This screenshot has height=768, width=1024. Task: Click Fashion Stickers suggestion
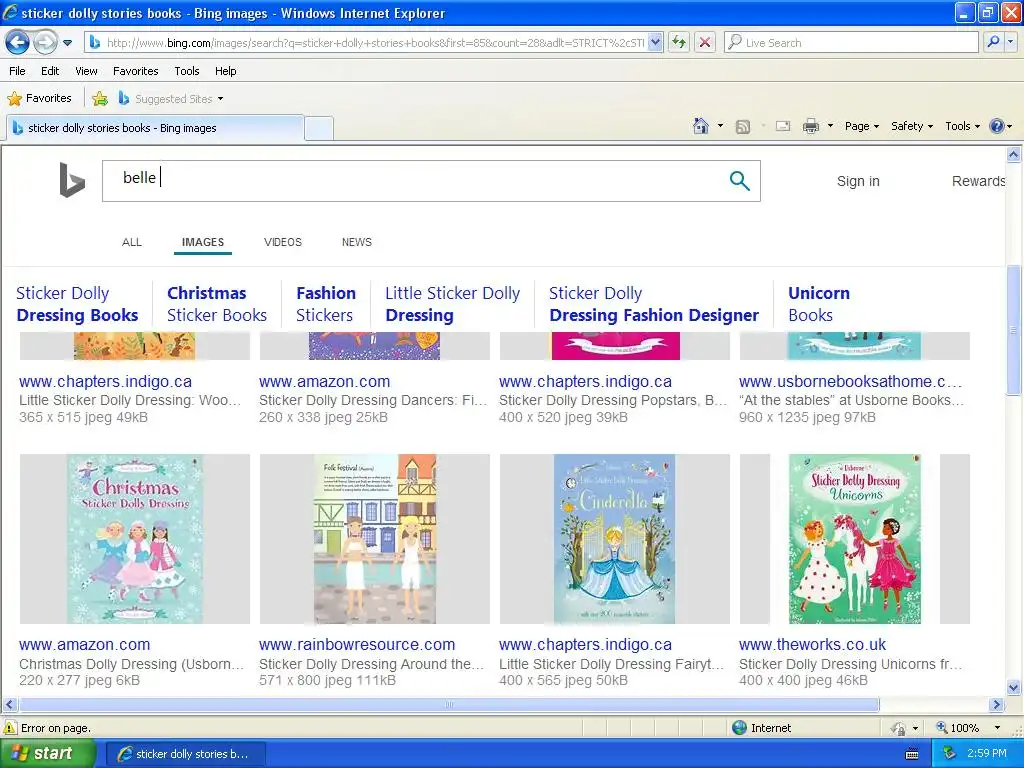point(326,304)
